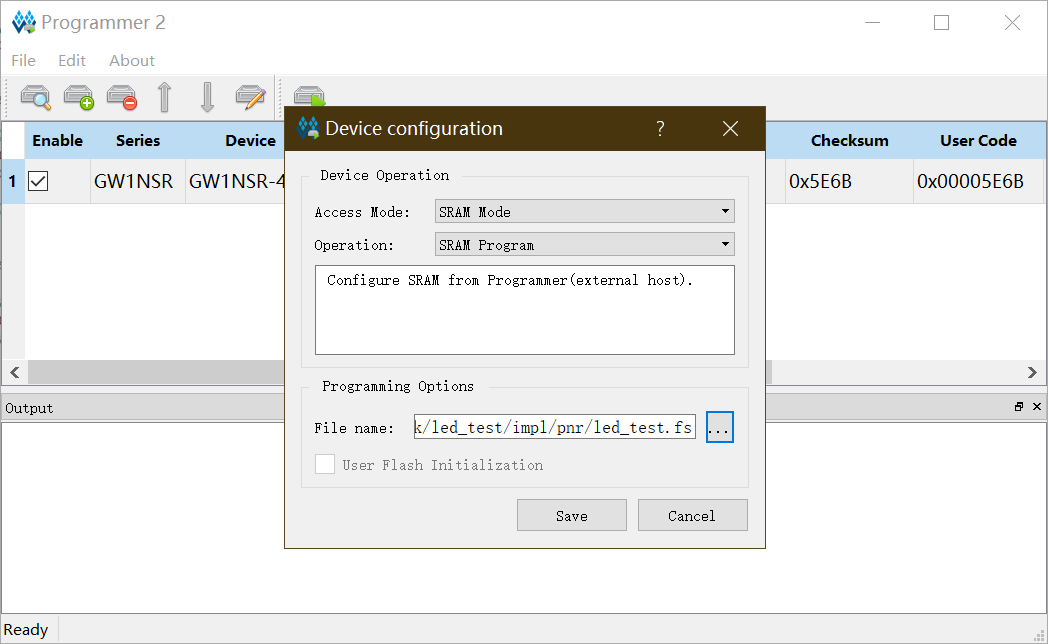Click the GW1NSR-4 device cell
The height and width of the screenshot is (644, 1048).
point(236,181)
